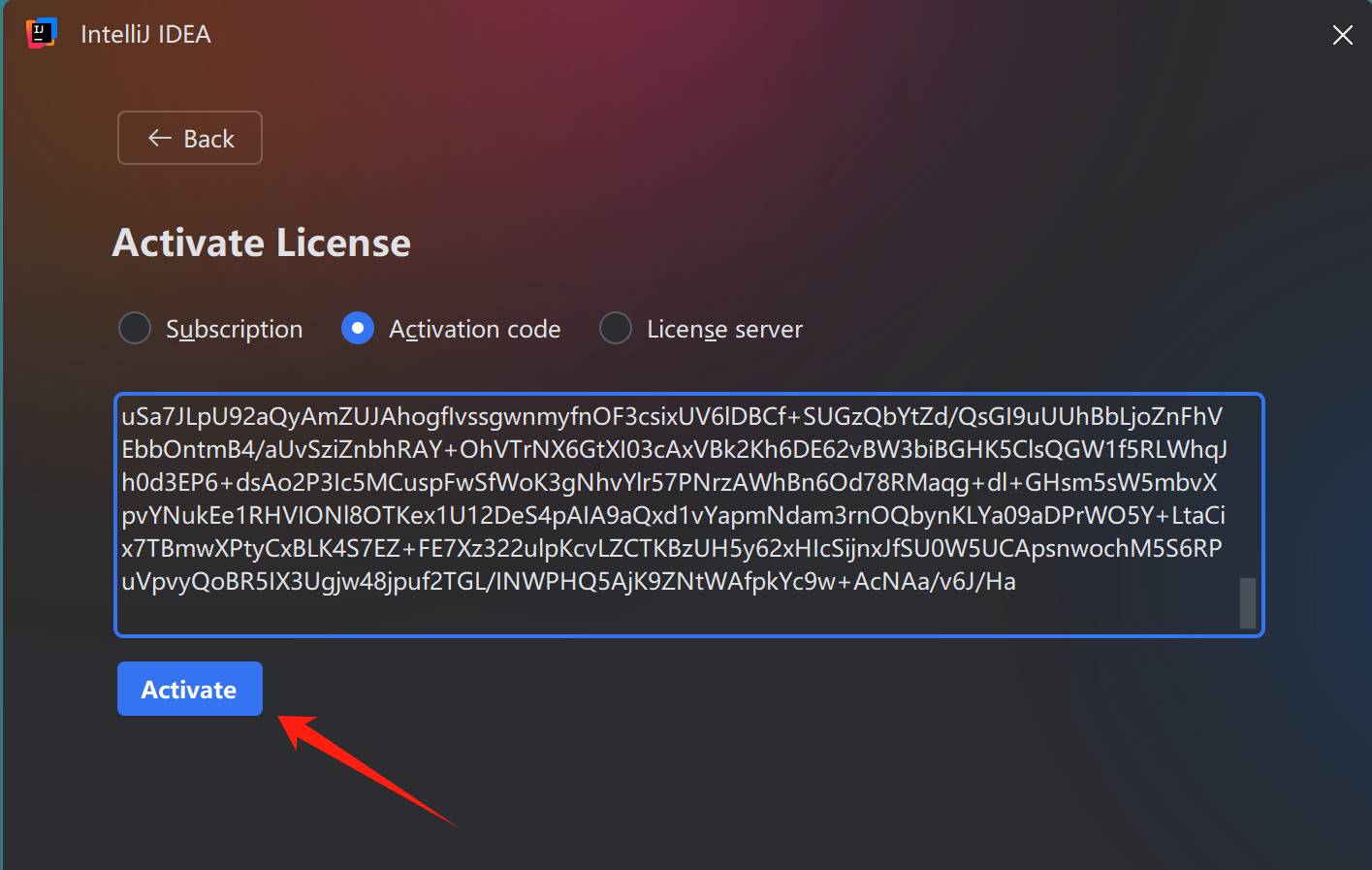Choose the License server radio button
1372x870 pixels.
(x=616, y=328)
